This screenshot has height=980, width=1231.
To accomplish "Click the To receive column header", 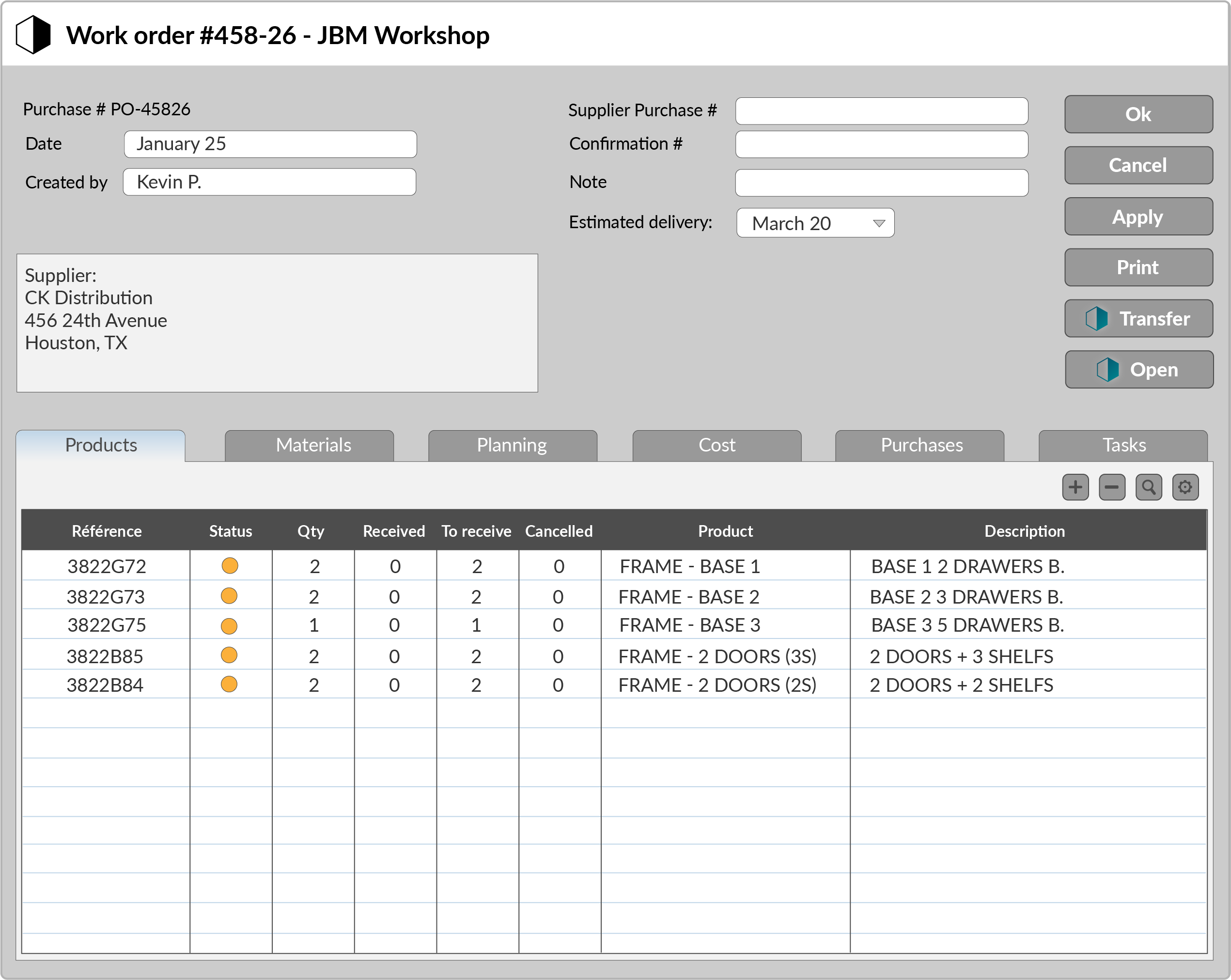I will point(477,531).
